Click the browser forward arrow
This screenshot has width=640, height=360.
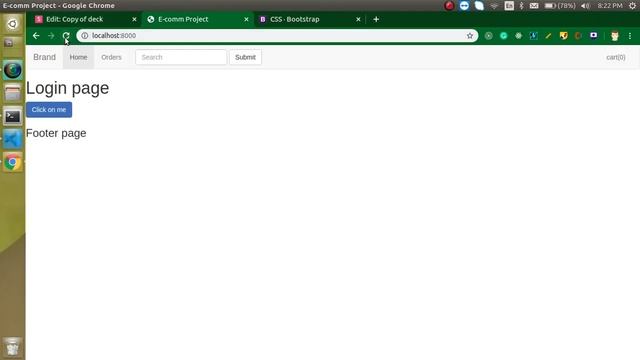coord(51,36)
